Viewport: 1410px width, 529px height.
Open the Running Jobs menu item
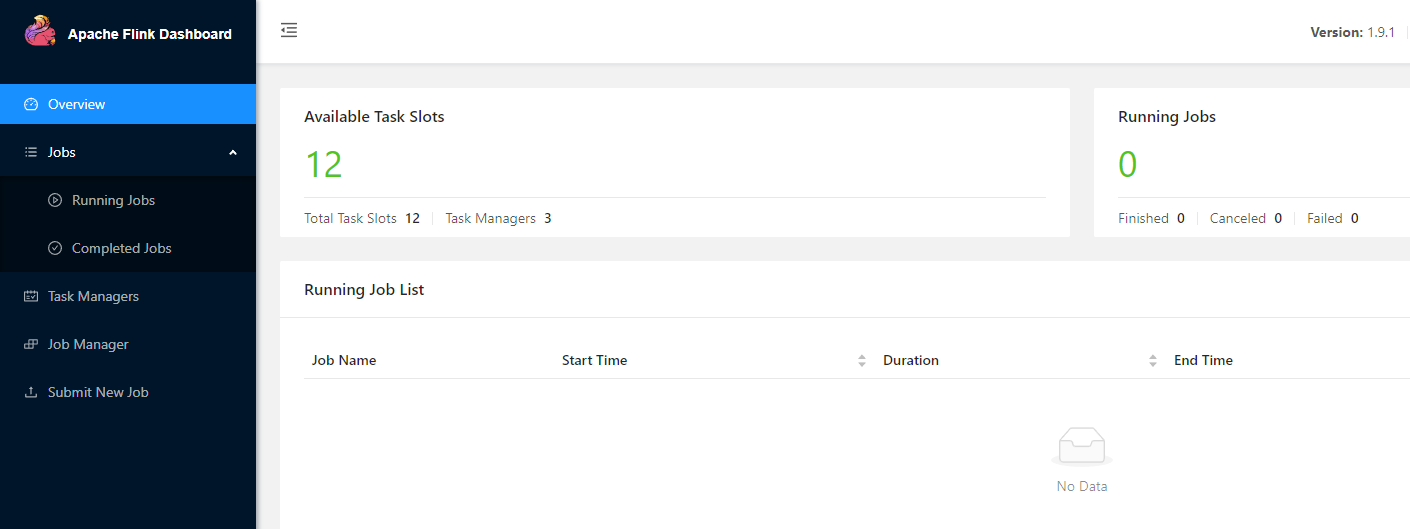[128, 200]
